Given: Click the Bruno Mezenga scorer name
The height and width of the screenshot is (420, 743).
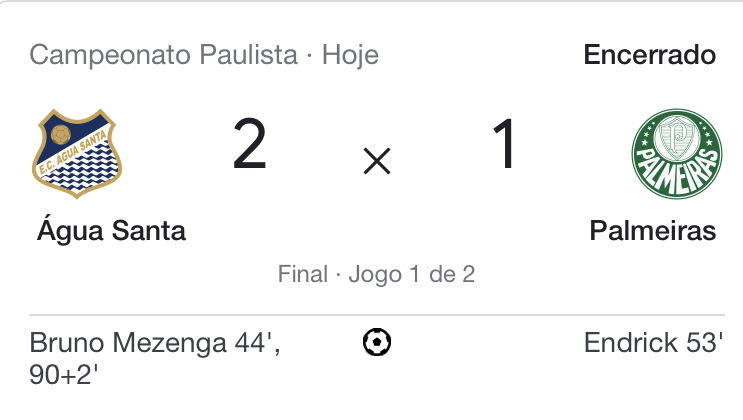Looking at the screenshot, I should [x=128, y=343].
